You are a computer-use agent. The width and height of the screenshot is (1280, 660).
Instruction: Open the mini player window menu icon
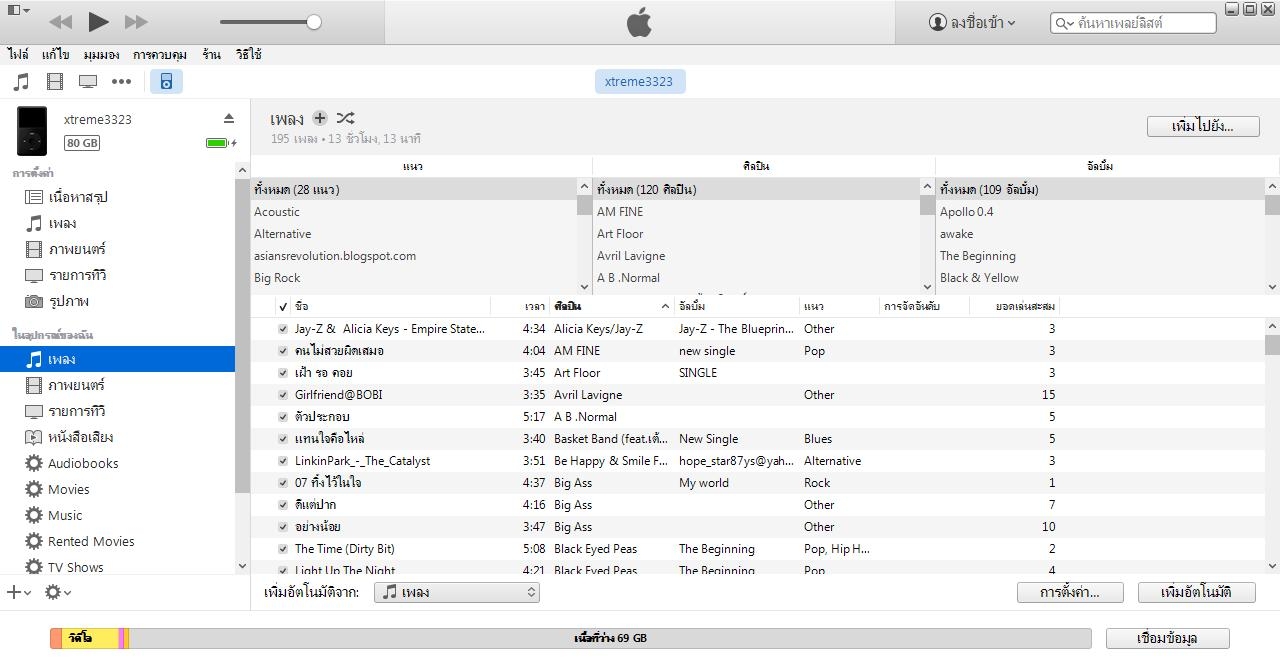18,11
